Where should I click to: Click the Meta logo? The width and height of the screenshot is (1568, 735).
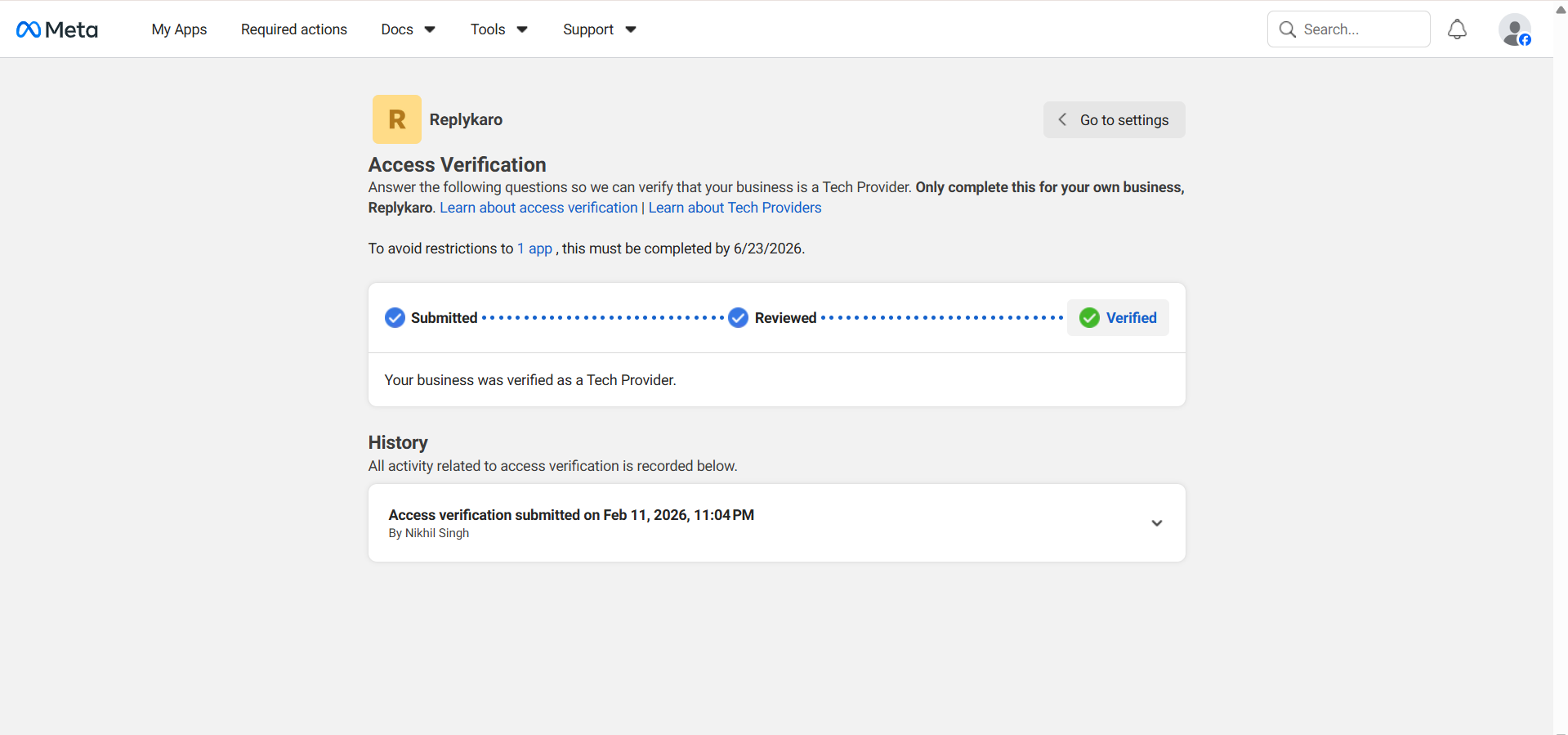(x=57, y=29)
